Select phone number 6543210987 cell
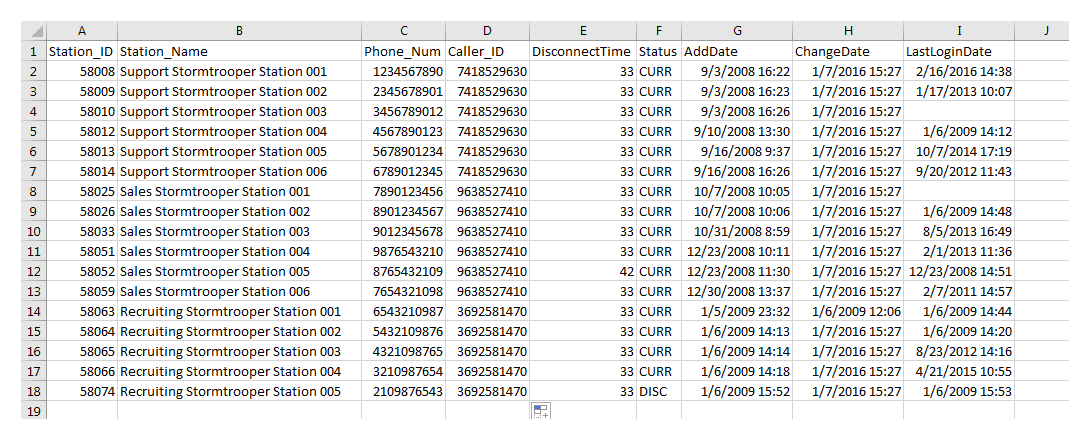The image size is (1084, 436). (403, 312)
